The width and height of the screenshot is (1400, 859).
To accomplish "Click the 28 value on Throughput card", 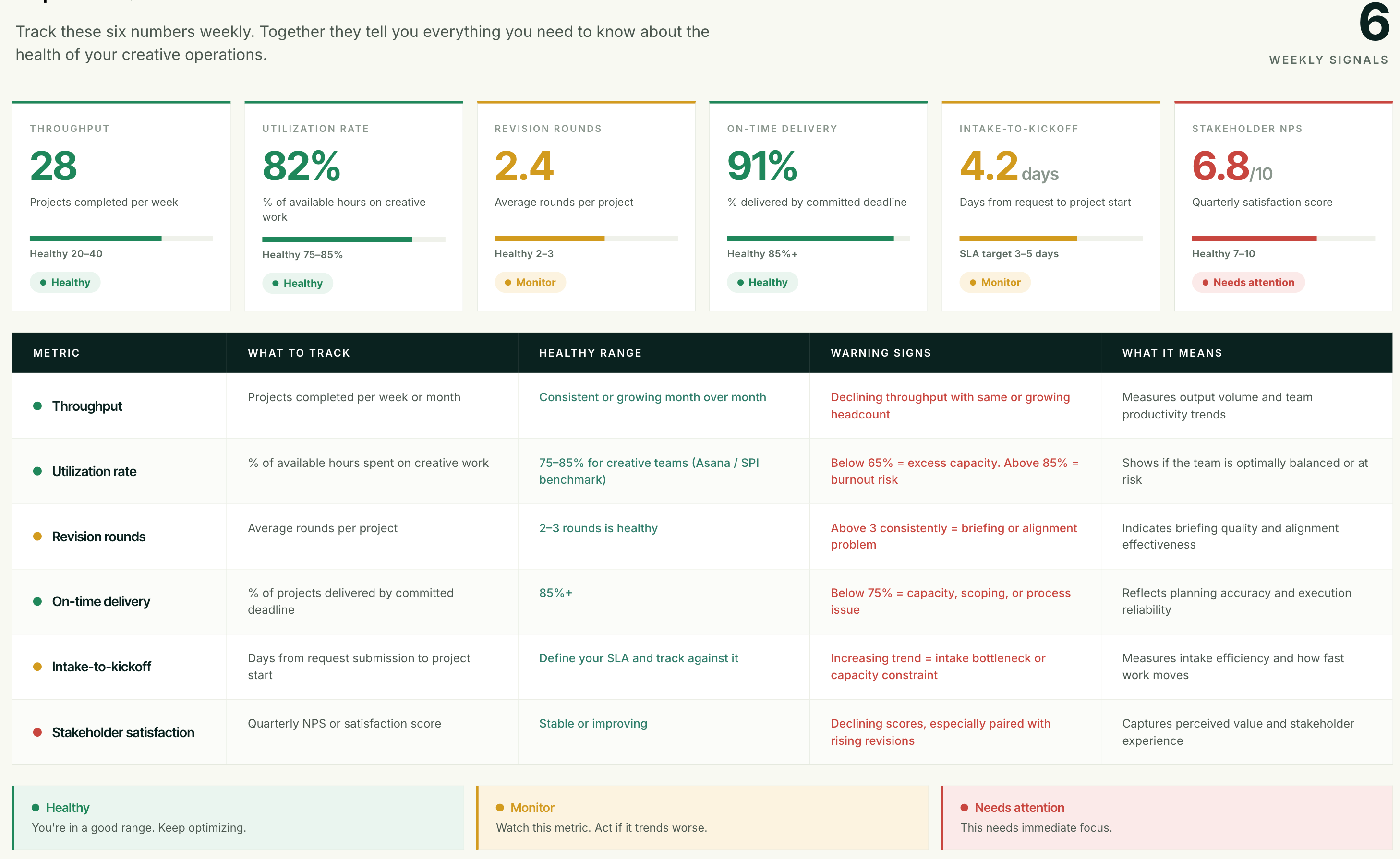I will point(53,166).
